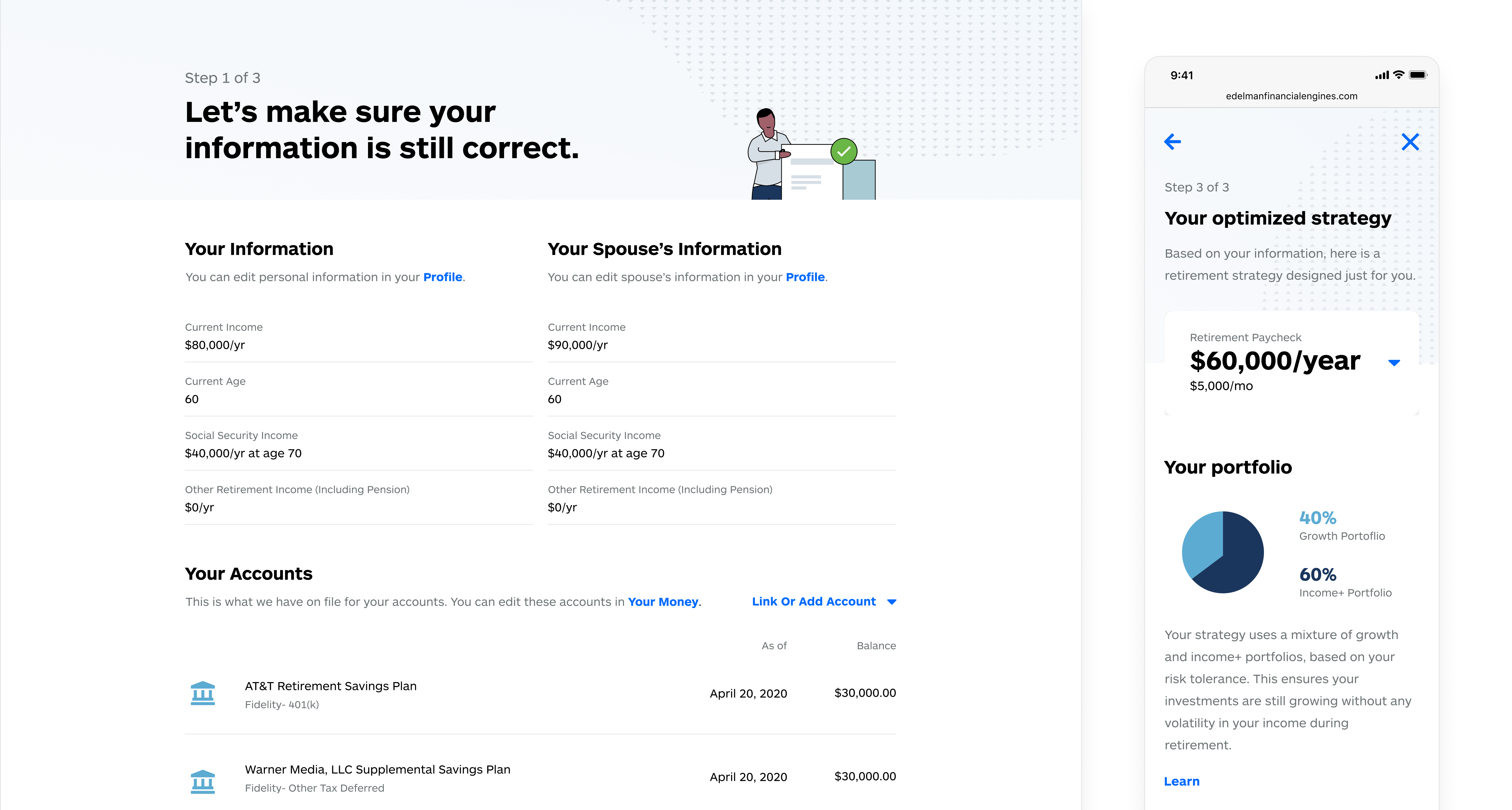Click the Fidelity- Other Tax Deferred subtitle
Image resolution: width=1512 pixels, height=810 pixels.
click(315, 788)
